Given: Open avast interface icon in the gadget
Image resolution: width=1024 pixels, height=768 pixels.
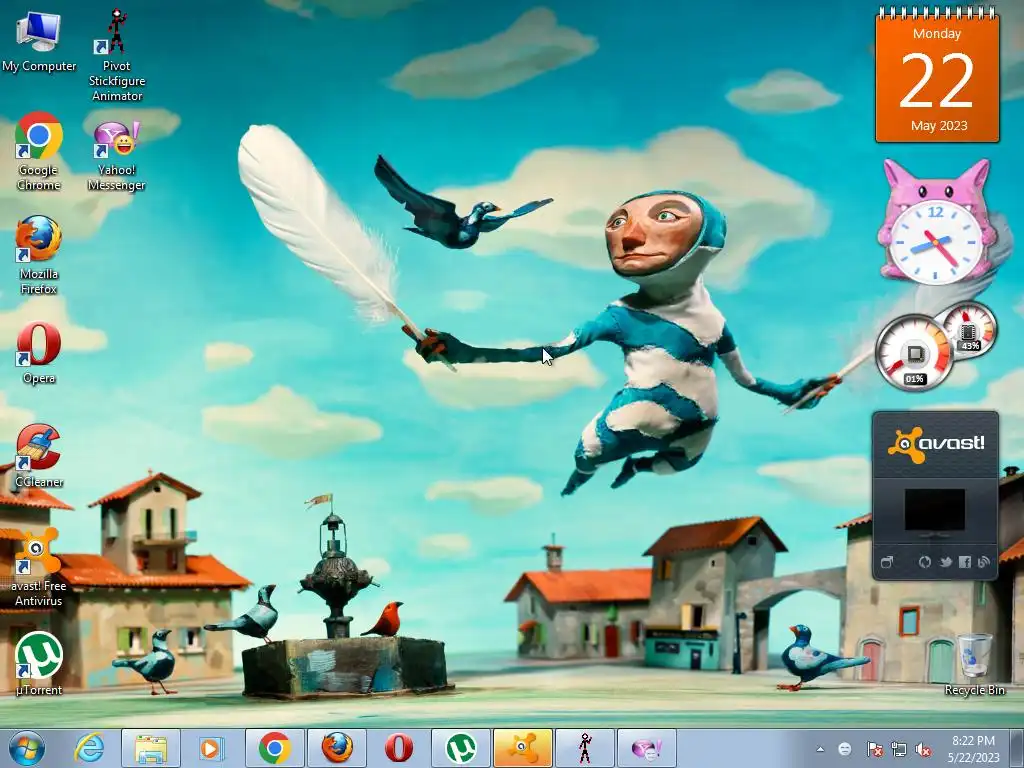Looking at the screenshot, I should point(887,562).
